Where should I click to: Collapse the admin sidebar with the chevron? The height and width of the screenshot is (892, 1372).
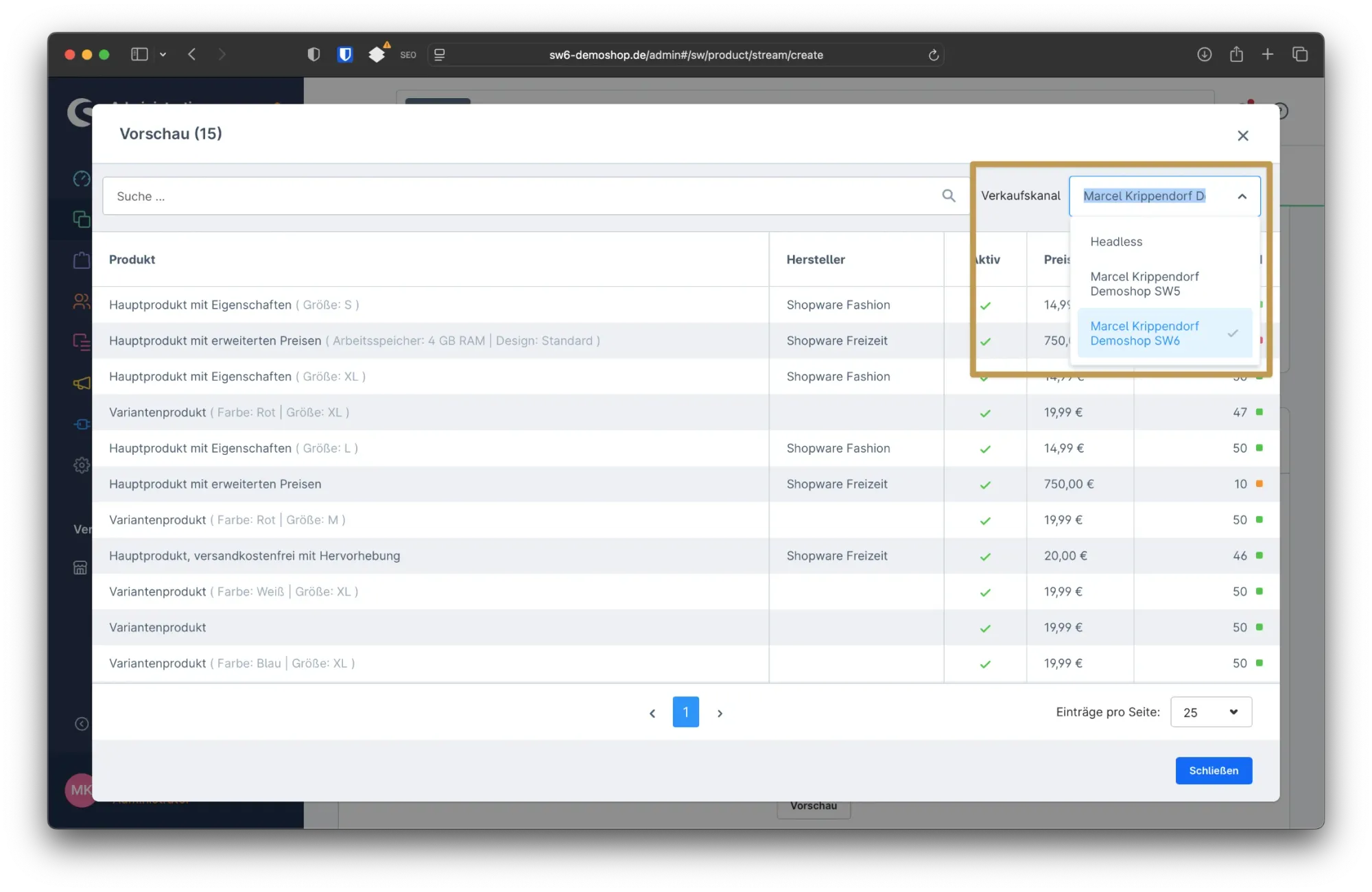tap(81, 724)
